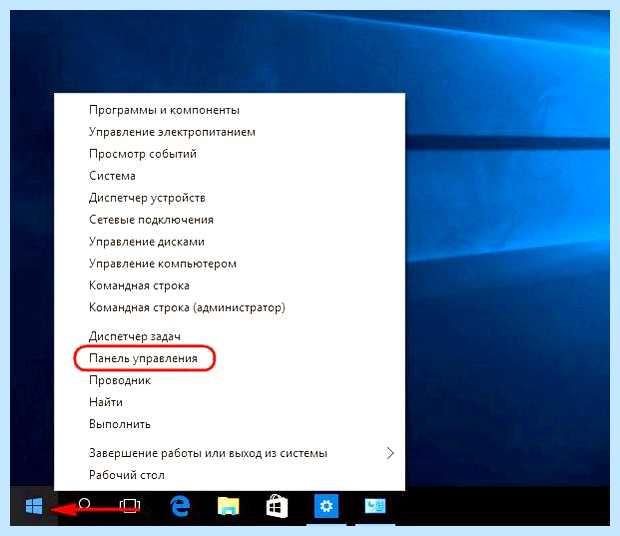Click the search circle icon in taskbar
Screen dimensions: 620x536
(84, 504)
